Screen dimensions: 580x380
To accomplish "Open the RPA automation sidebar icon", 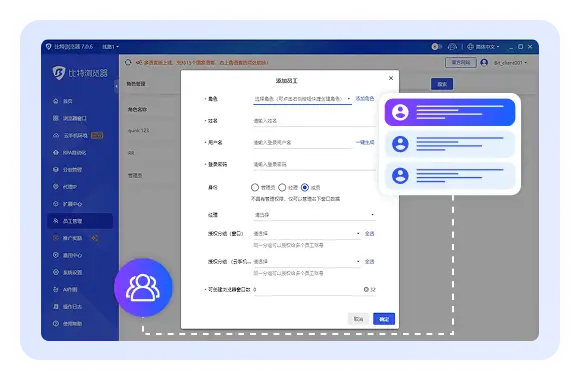I will (55, 152).
